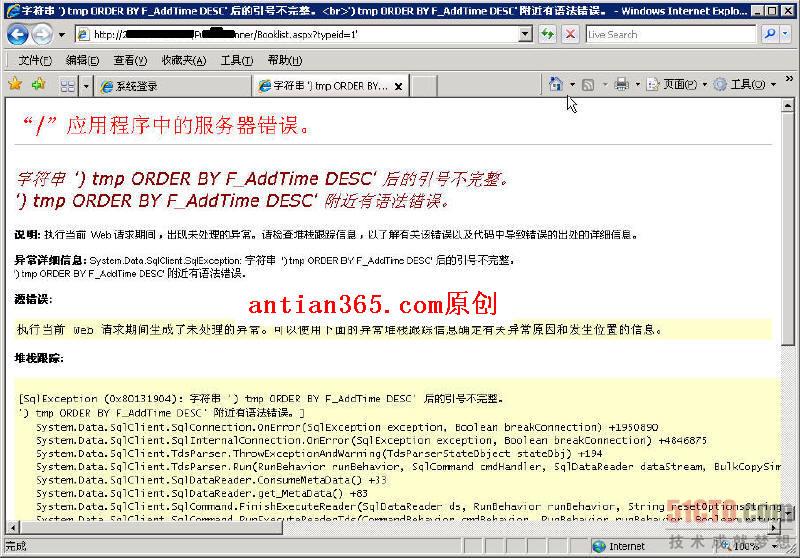The image size is (800, 558).
Task: Click the SqlConnection.OnError +1950890 stack line
Action: pyautogui.click(x=347, y=427)
